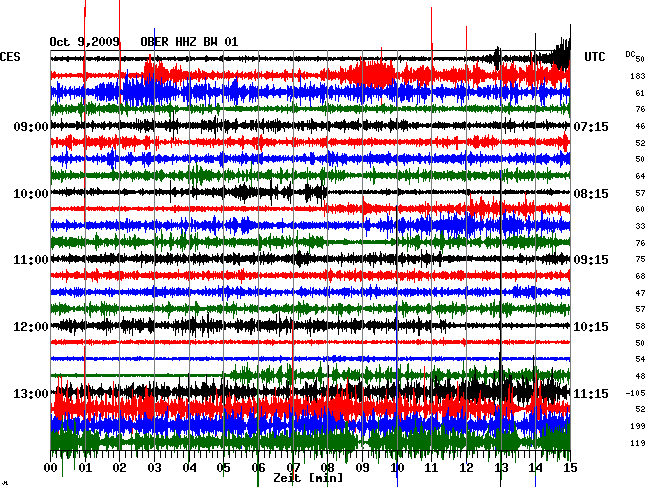Choose the UTC time label "09:15"
The height and width of the screenshot is (494, 650).
(x=591, y=260)
